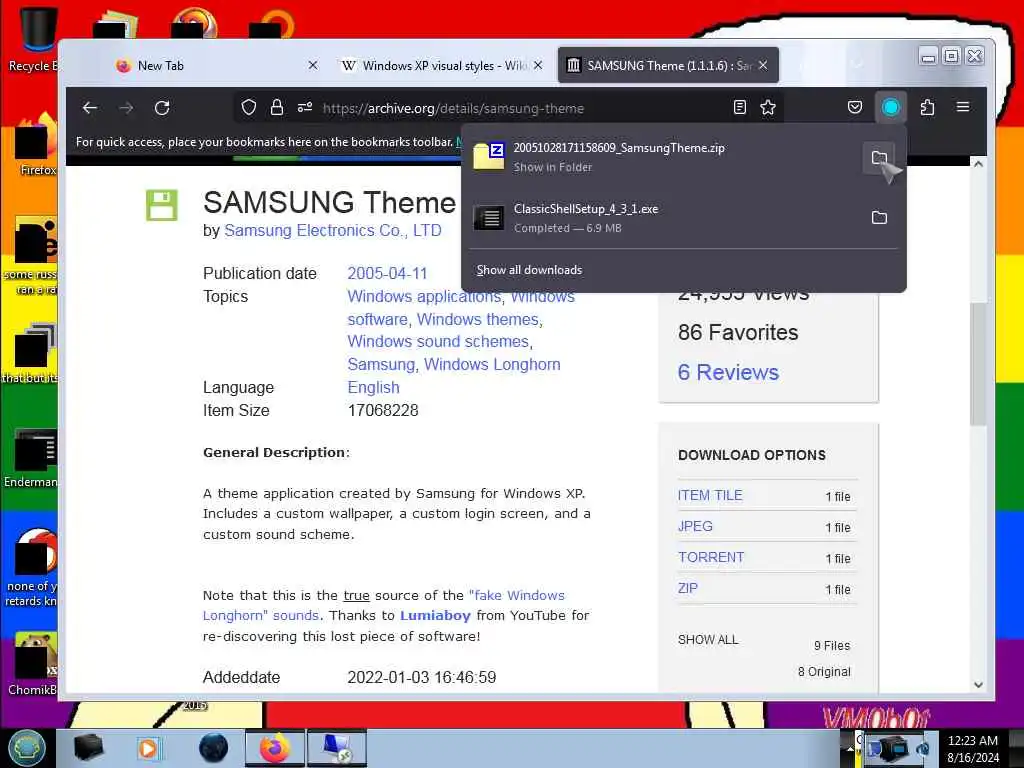The image size is (1024, 768).
Task: Click Show all downloads
Action: (x=529, y=270)
